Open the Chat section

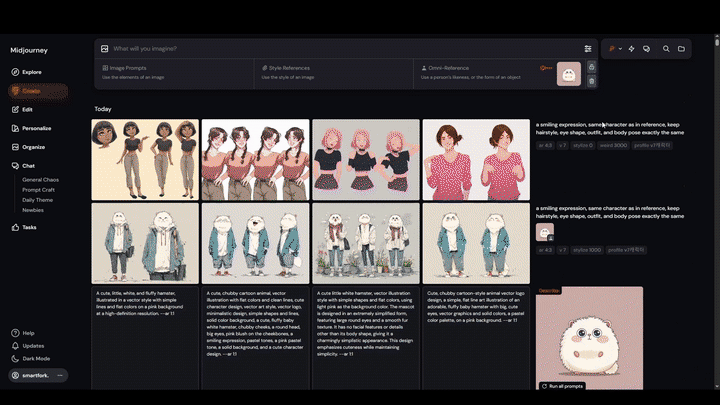click(23, 166)
